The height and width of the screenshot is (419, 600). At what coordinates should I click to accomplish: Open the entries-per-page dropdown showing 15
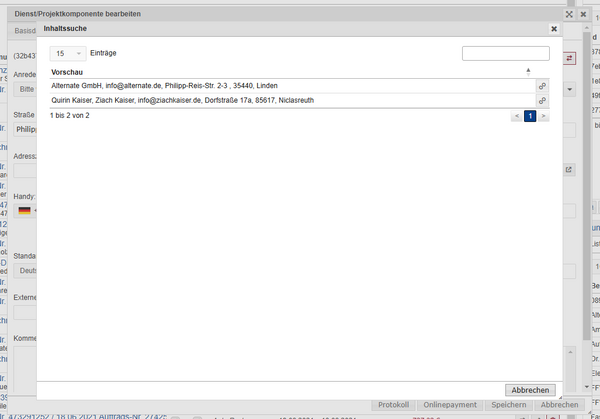(69, 53)
